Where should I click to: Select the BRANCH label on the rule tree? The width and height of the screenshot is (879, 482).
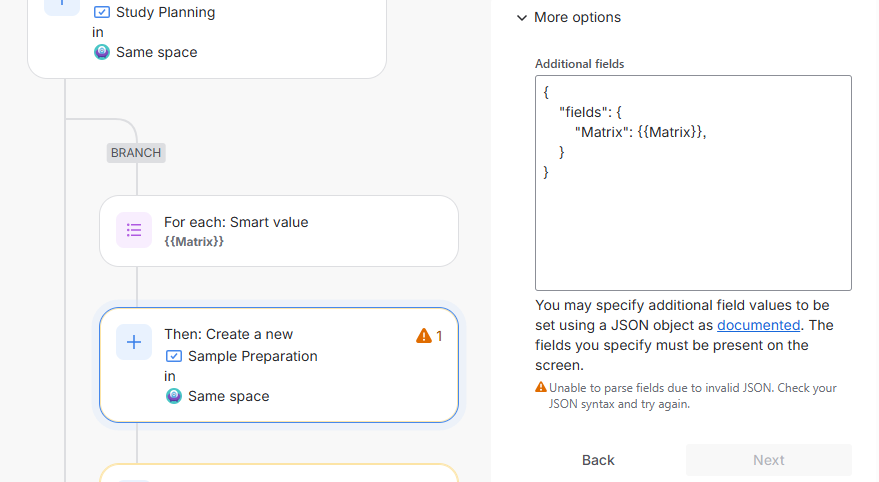coord(136,153)
